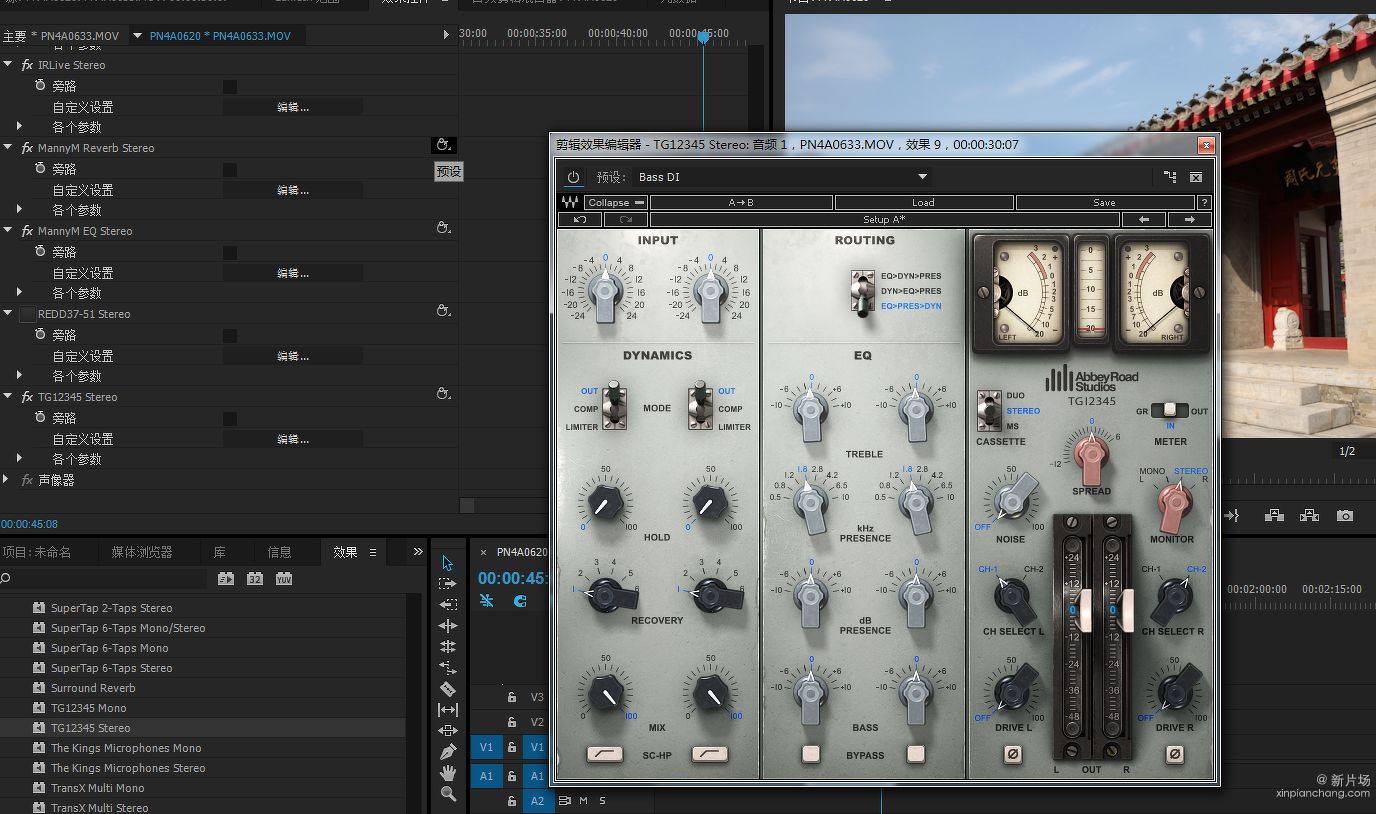Click the Export Frame camera icon

pyautogui.click(x=1345, y=515)
